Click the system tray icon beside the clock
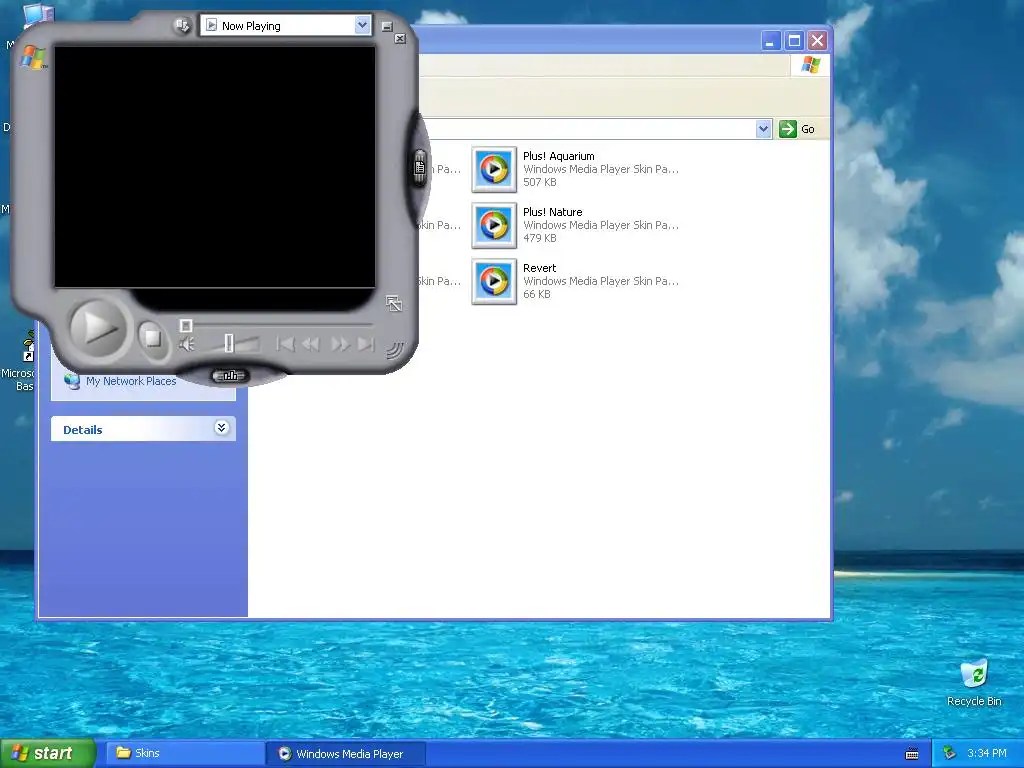 click(950, 754)
